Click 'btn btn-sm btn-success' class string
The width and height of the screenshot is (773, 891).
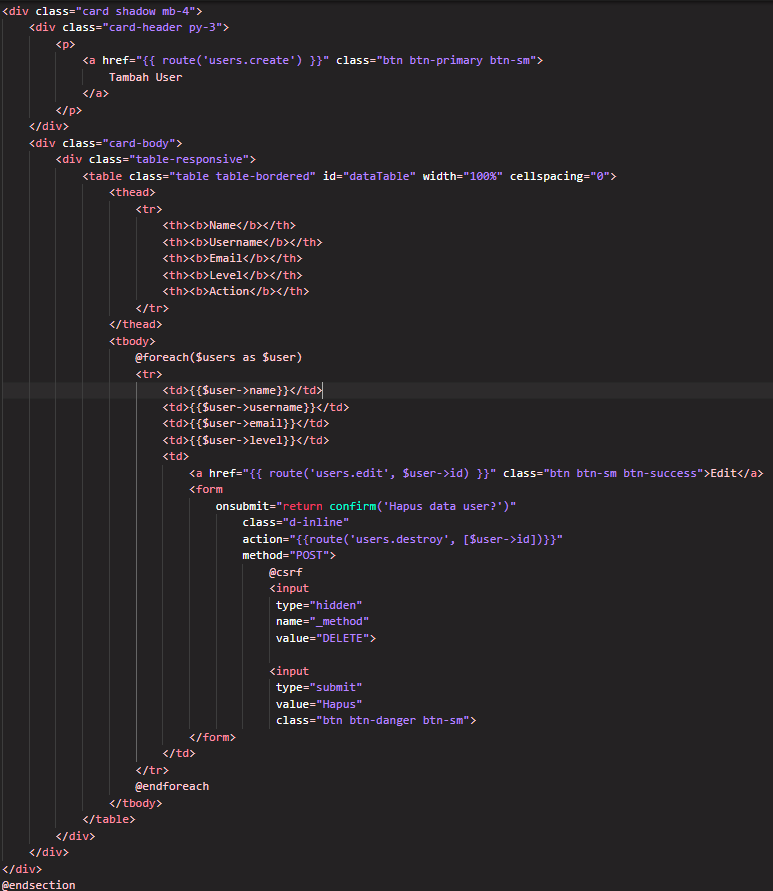coord(624,473)
